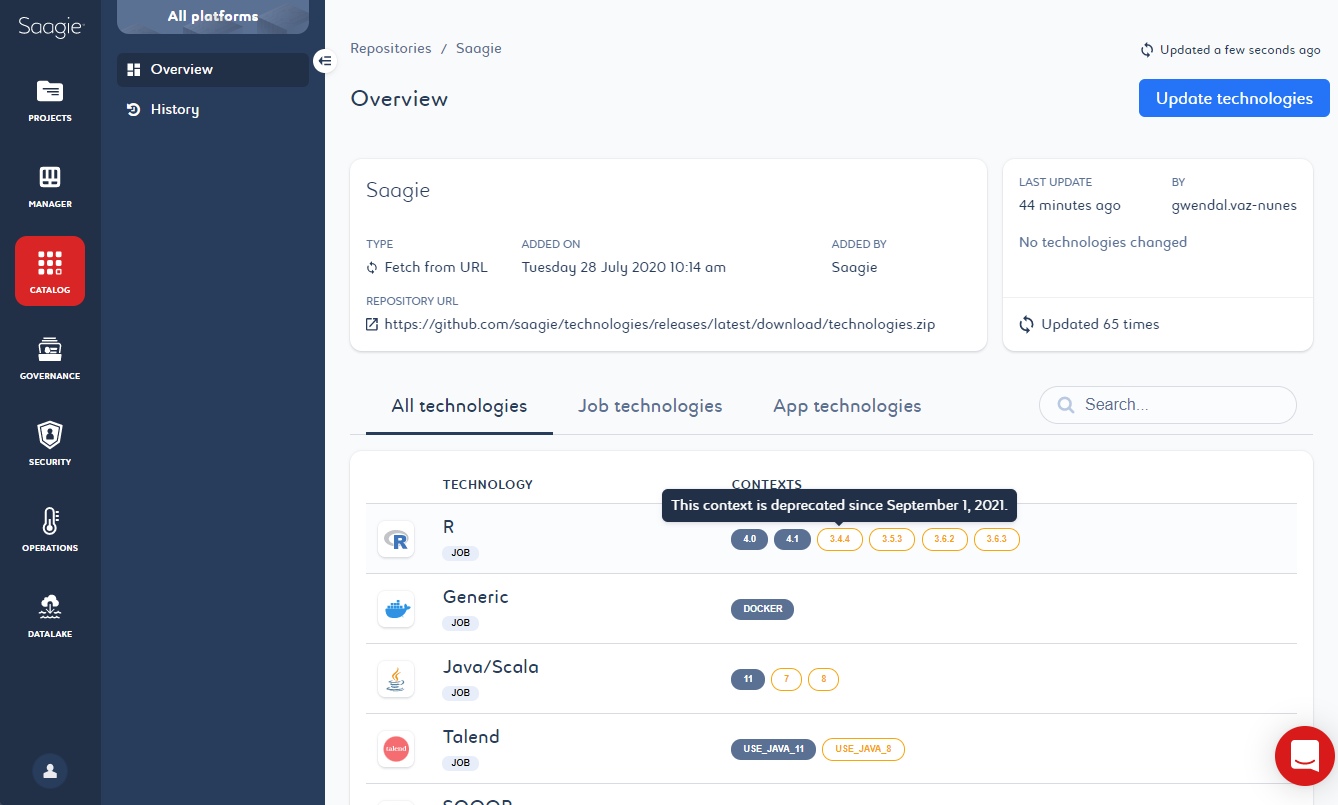1338x805 pixels.
Task: Click the R 3.6.2 context badge
Action: pos(944,539)
